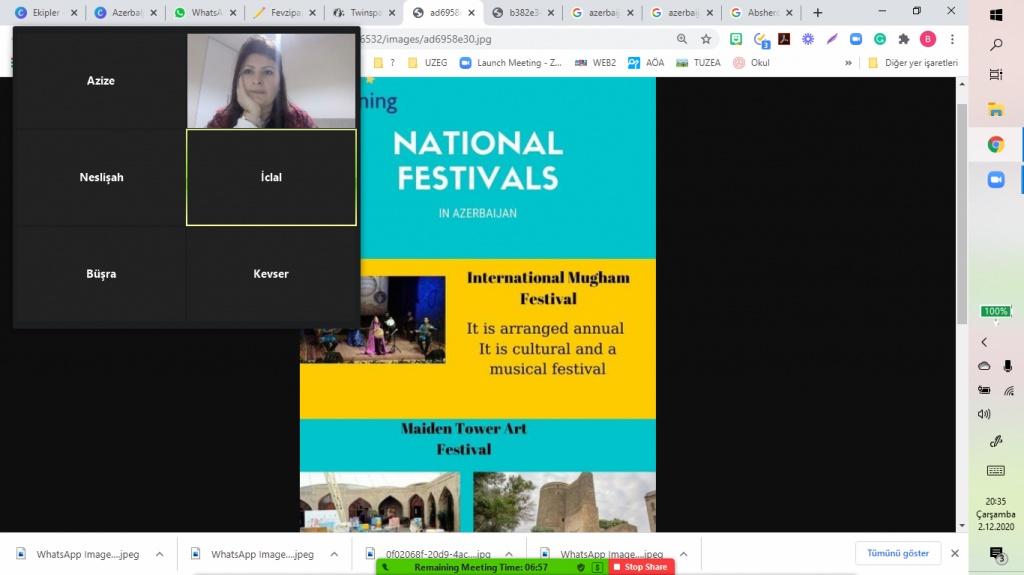Open a new tab with plus button
The image size is (1024, 575).
click(x=817, y=13)
